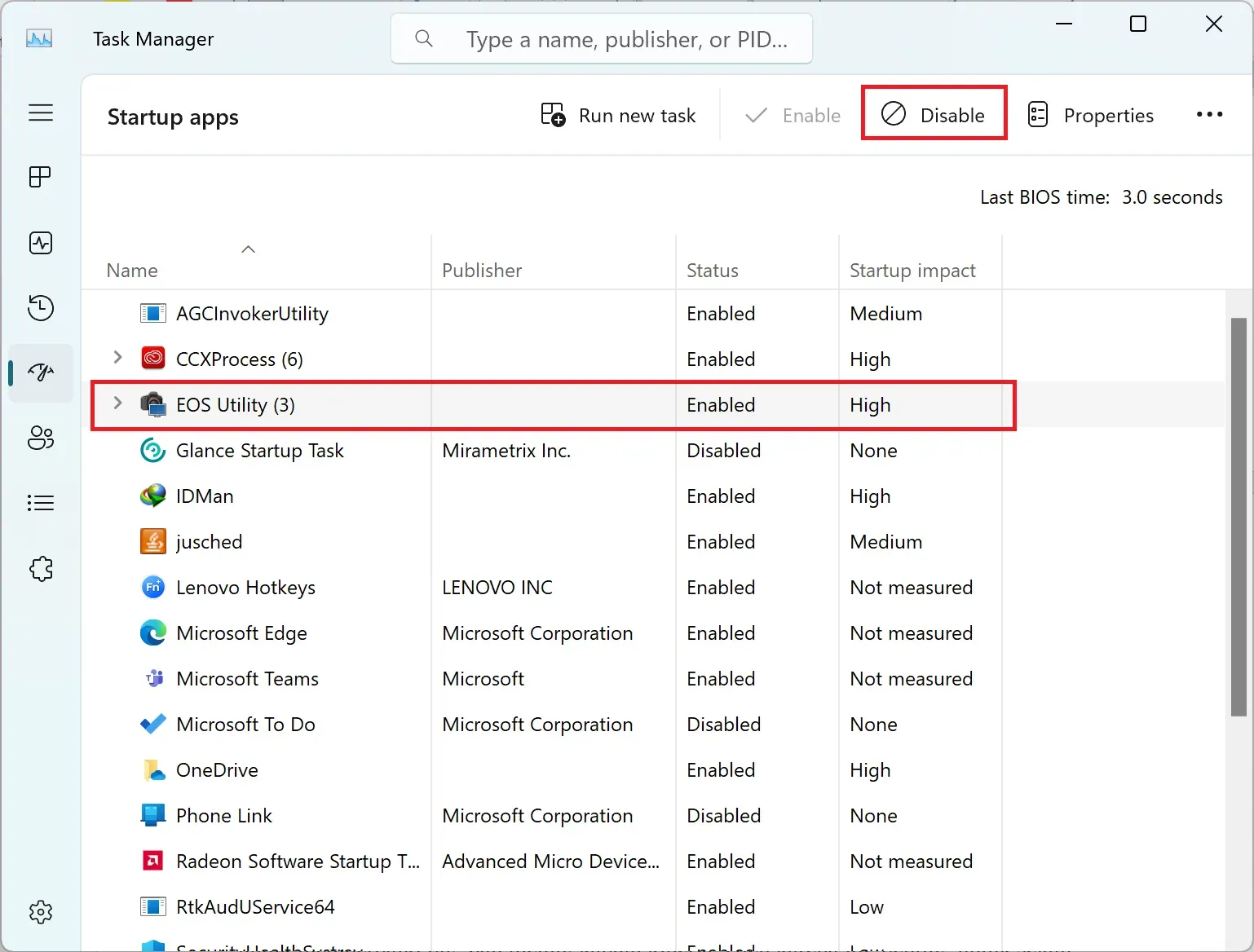Click the vertical scrollbar thumb
The width and height of the screenshot is (1254, 952).
pyautogui.click(x=1239, y=517)
